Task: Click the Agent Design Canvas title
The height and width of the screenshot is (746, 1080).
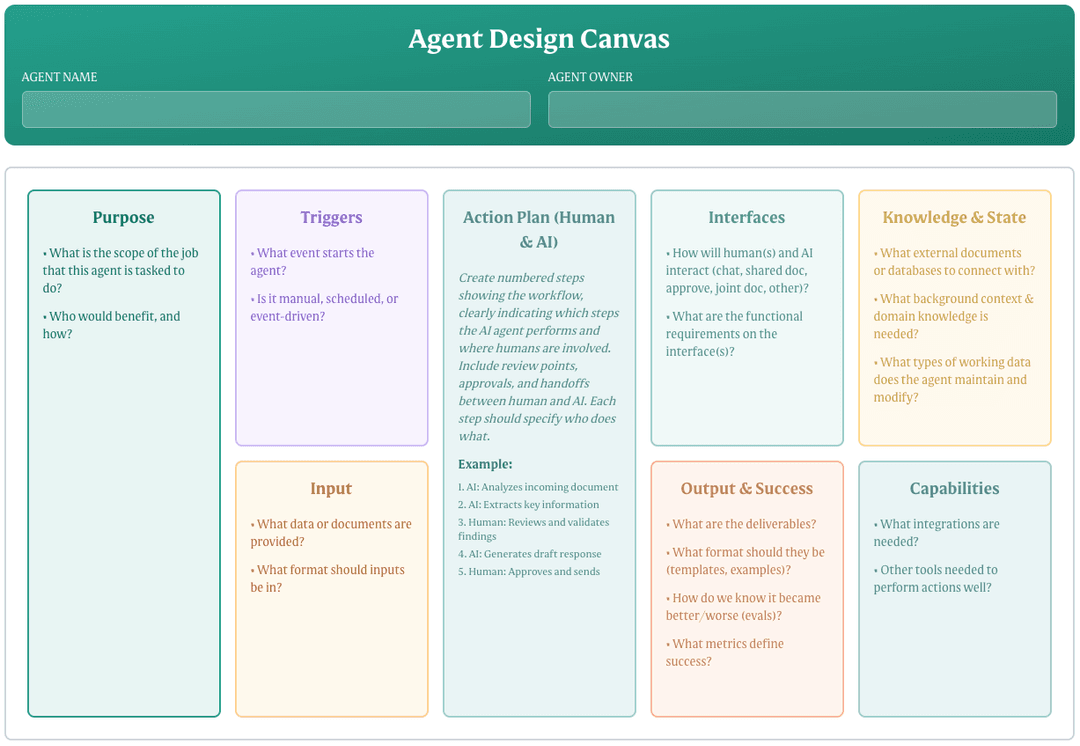Action: point(539,39)
